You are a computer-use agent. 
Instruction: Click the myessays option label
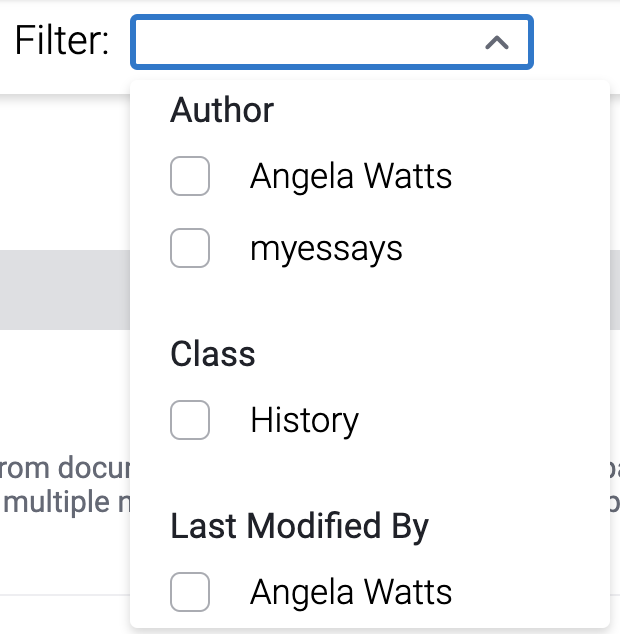click(326, 249)
